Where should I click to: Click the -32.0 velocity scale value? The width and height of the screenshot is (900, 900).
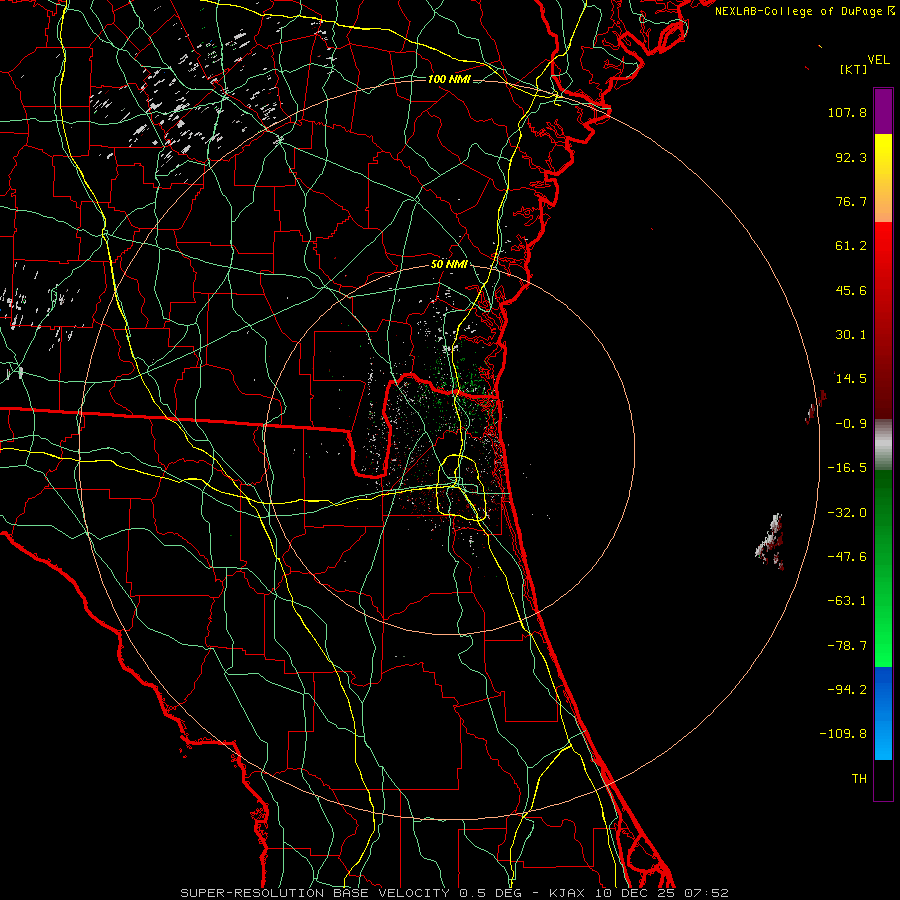coord(847,513)
